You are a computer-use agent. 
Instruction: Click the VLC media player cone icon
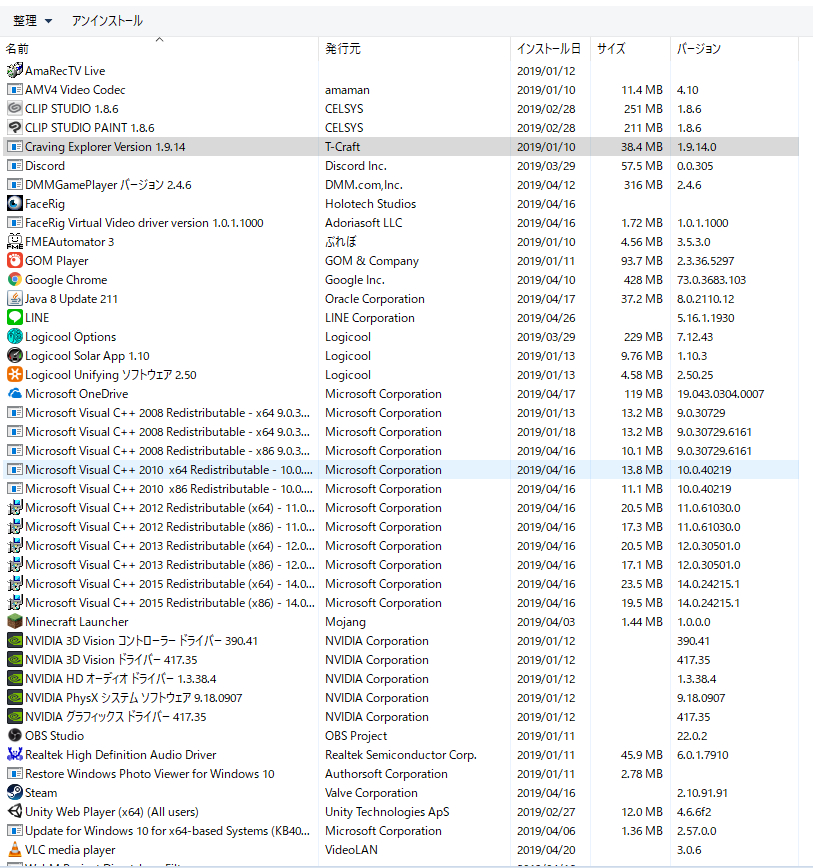(14, 850)
